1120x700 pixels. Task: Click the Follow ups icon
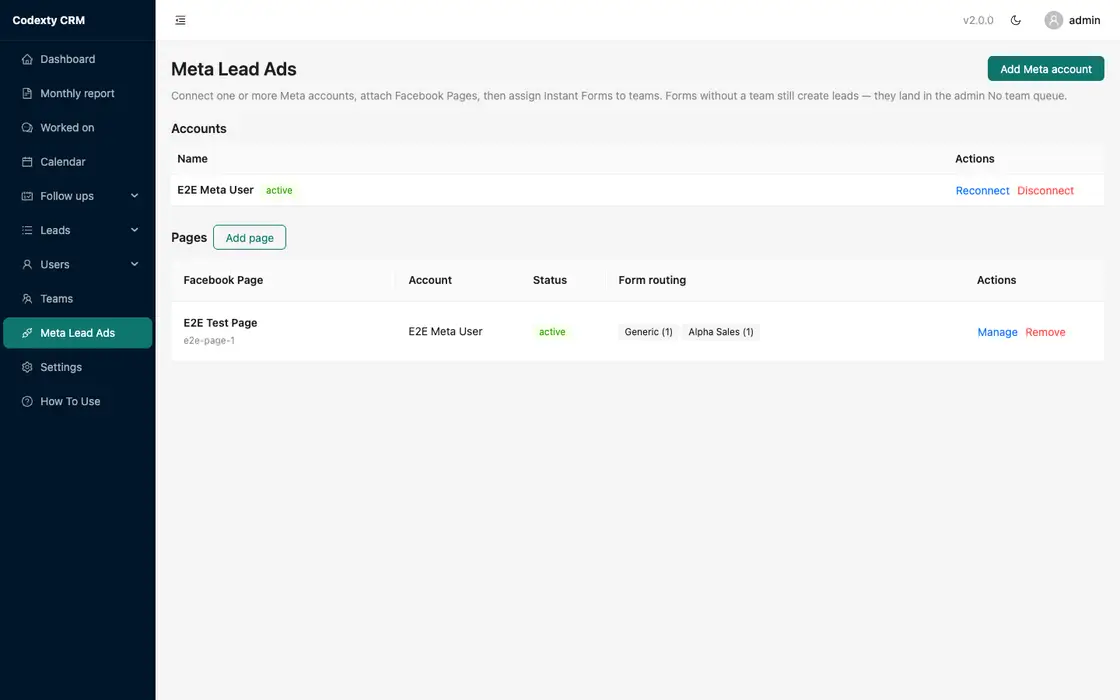coord(27,196)
